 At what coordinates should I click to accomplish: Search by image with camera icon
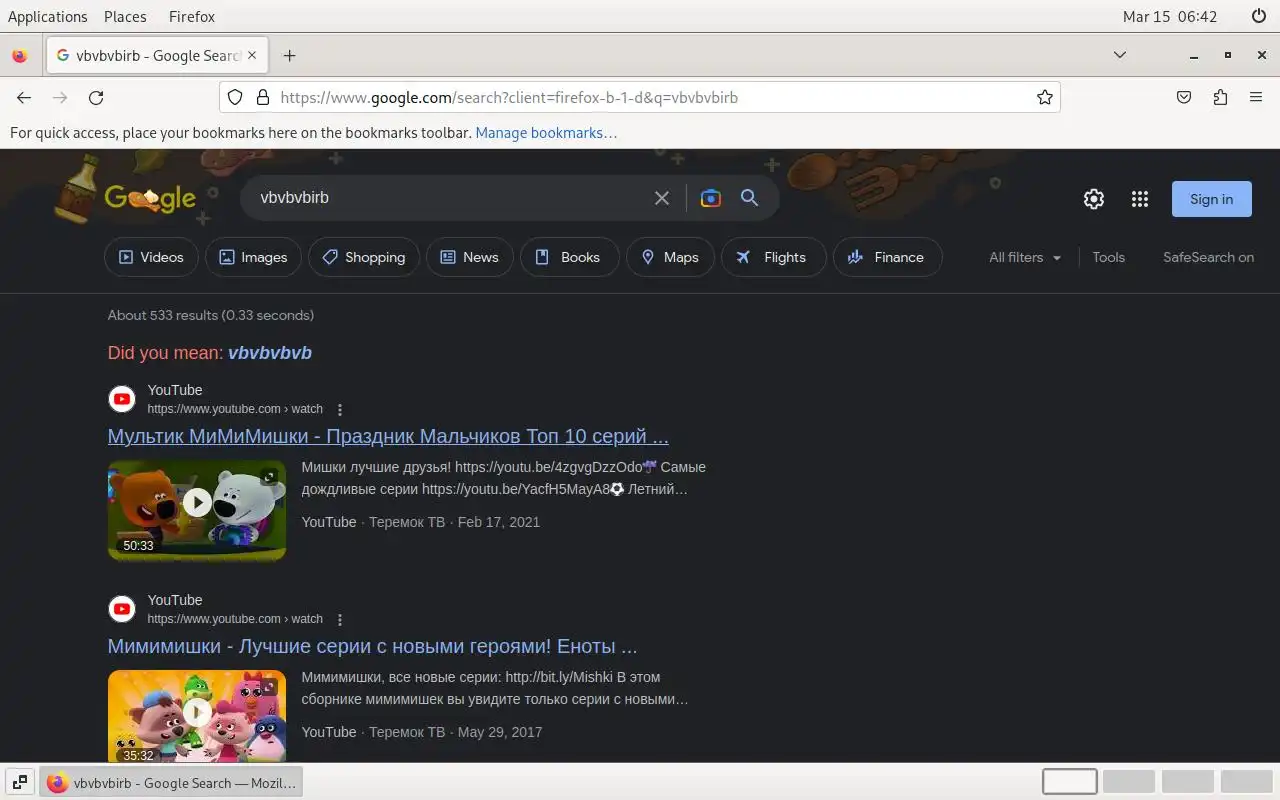click(711, 198)
